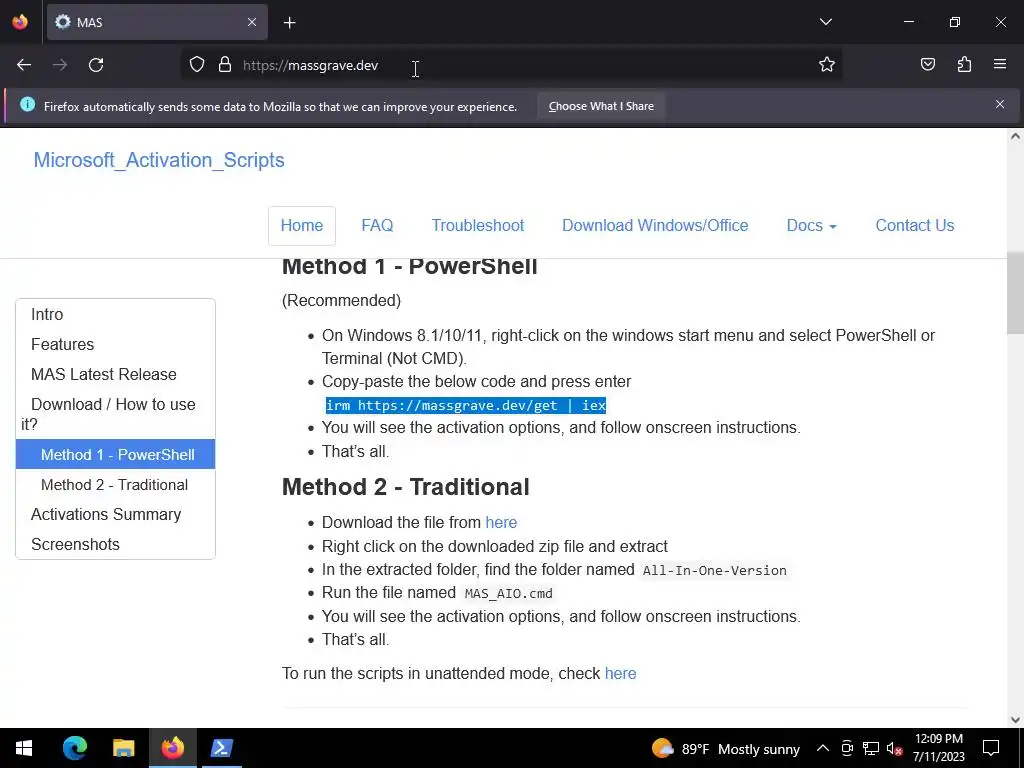
Task: Switch to PowerShell taskbar icon
Action: (221, 748)
